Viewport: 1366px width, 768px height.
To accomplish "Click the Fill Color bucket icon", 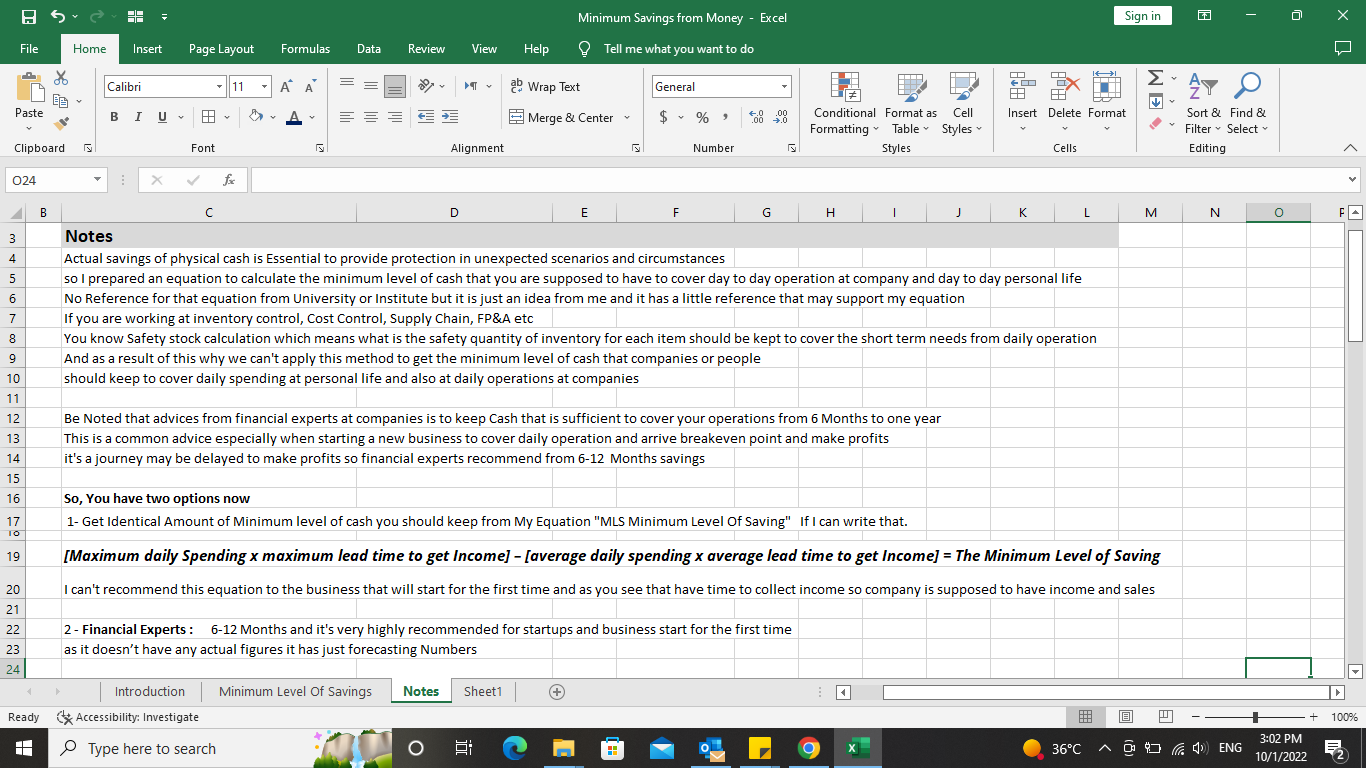I will (x=256, y=117).
